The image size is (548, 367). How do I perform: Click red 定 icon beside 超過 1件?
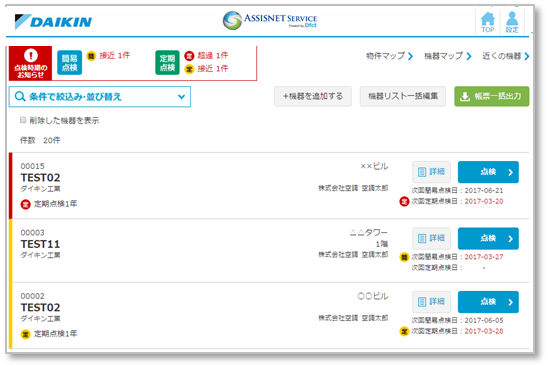pos(189,56)
